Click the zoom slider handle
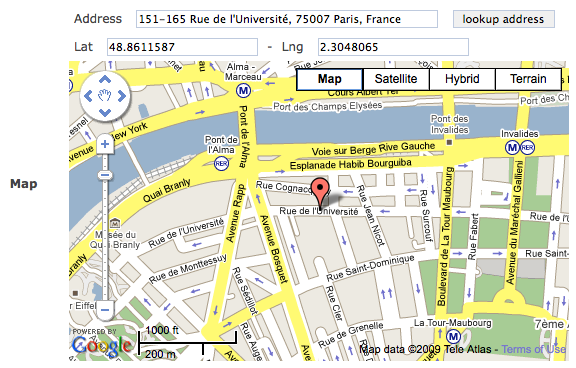576x368 pixels. 105,175
